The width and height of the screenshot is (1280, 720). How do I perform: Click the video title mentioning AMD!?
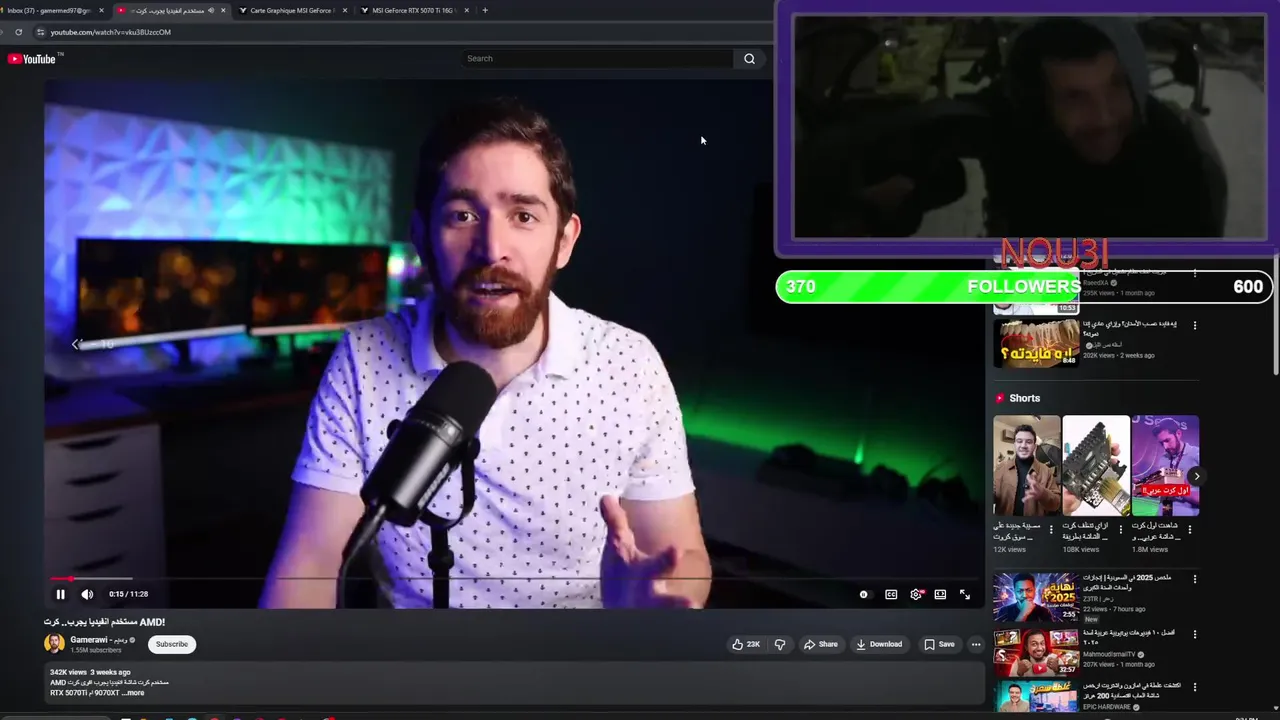(104, 622)
